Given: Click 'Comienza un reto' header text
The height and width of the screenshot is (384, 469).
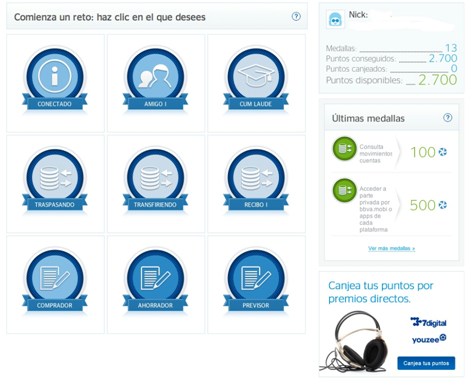Looking at the screenshot, I should coord(110,17).
